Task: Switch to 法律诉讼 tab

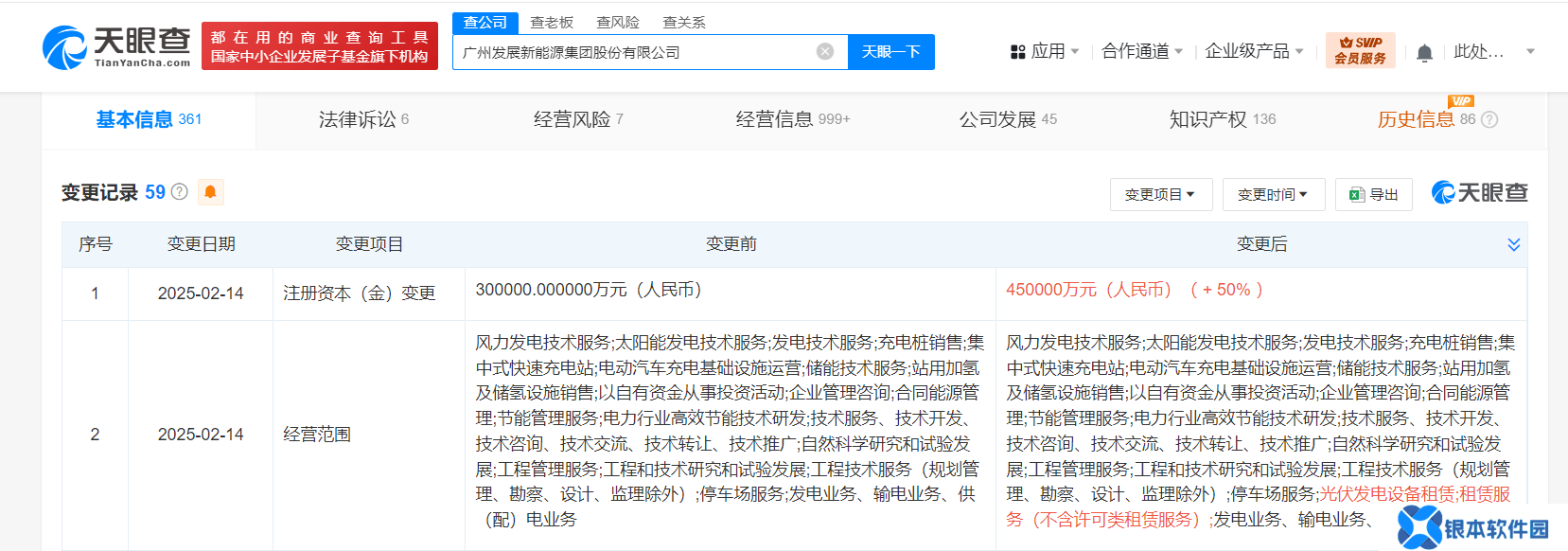Action: coord(363,119)
